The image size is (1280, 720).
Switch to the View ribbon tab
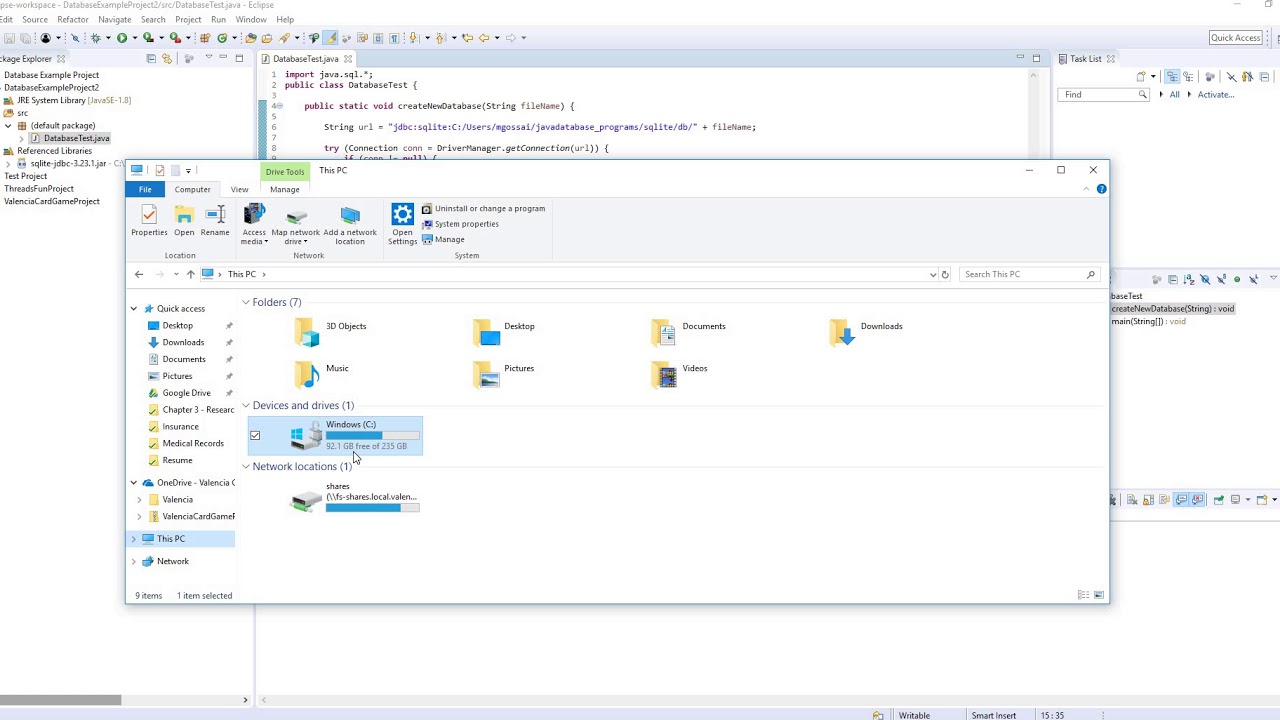coord(239,189)
